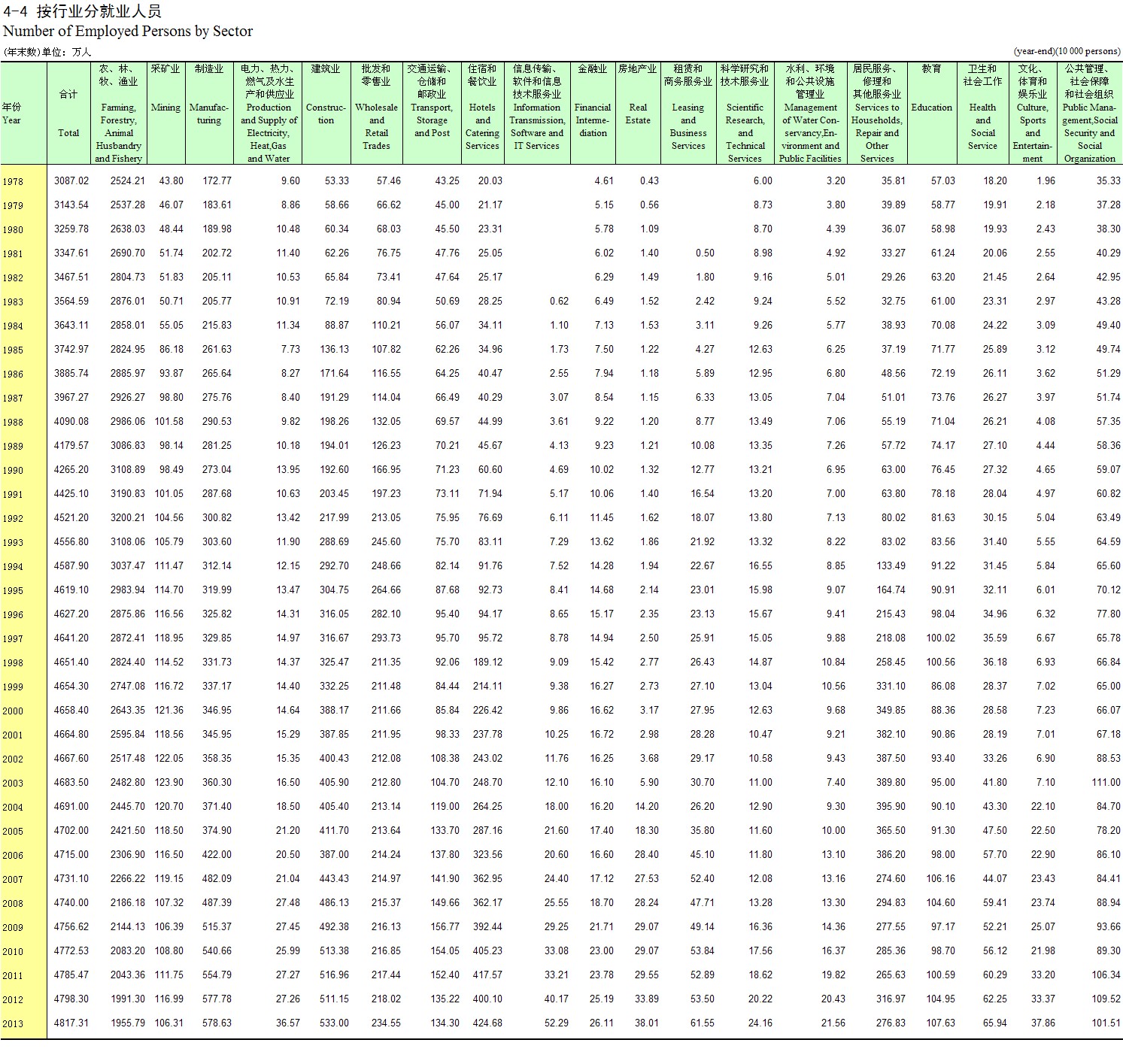Select total value 3087.02 for 1978
This screenshot has width=1123, height=1064.
[x=71, y=181]
